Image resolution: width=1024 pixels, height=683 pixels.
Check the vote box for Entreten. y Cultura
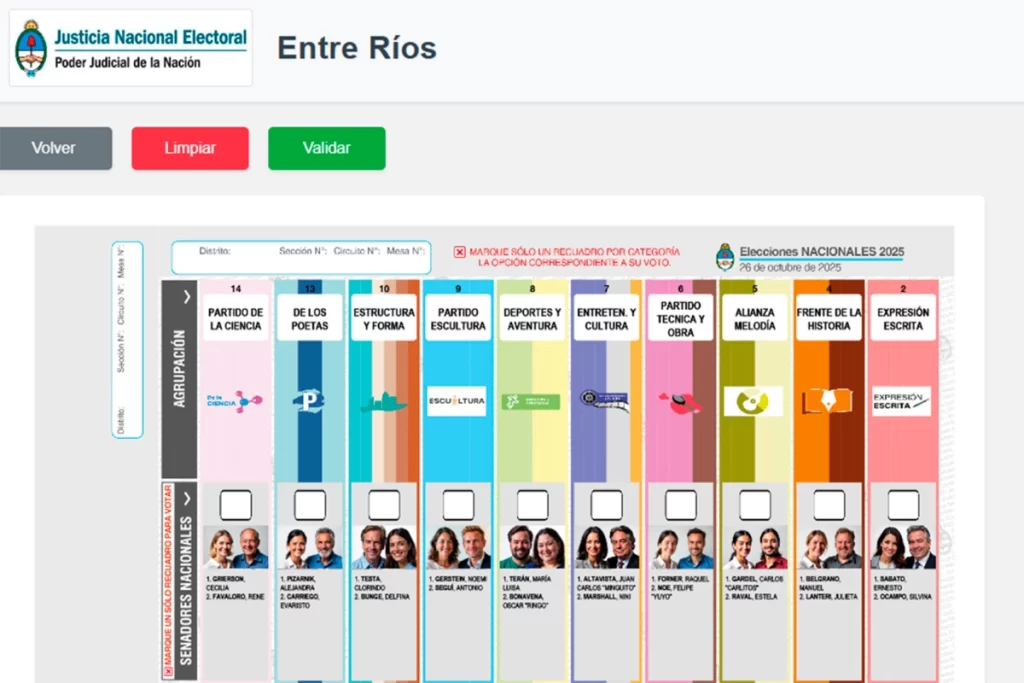coord(606,505)
